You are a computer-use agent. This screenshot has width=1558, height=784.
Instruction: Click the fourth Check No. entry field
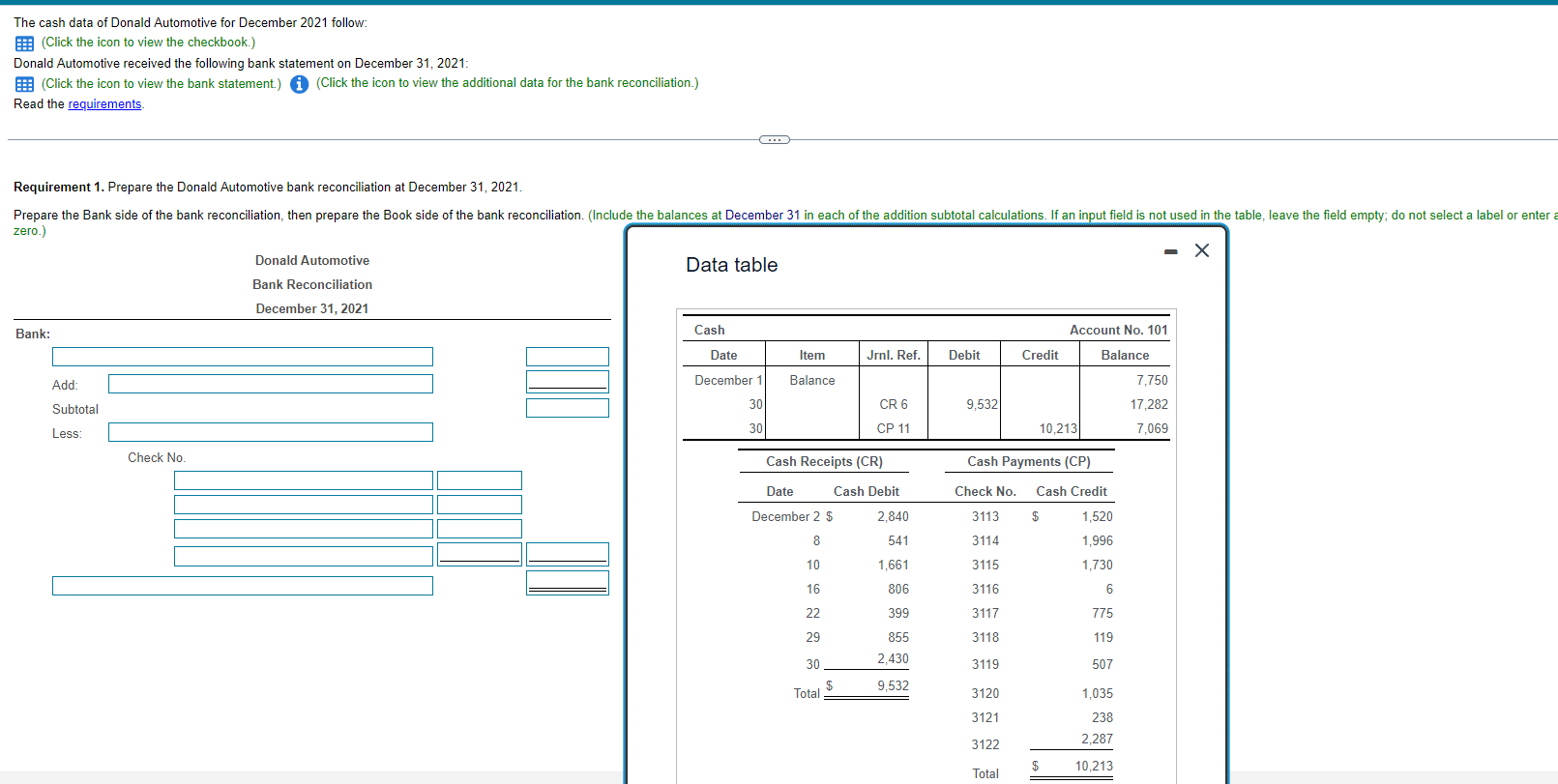304,556
